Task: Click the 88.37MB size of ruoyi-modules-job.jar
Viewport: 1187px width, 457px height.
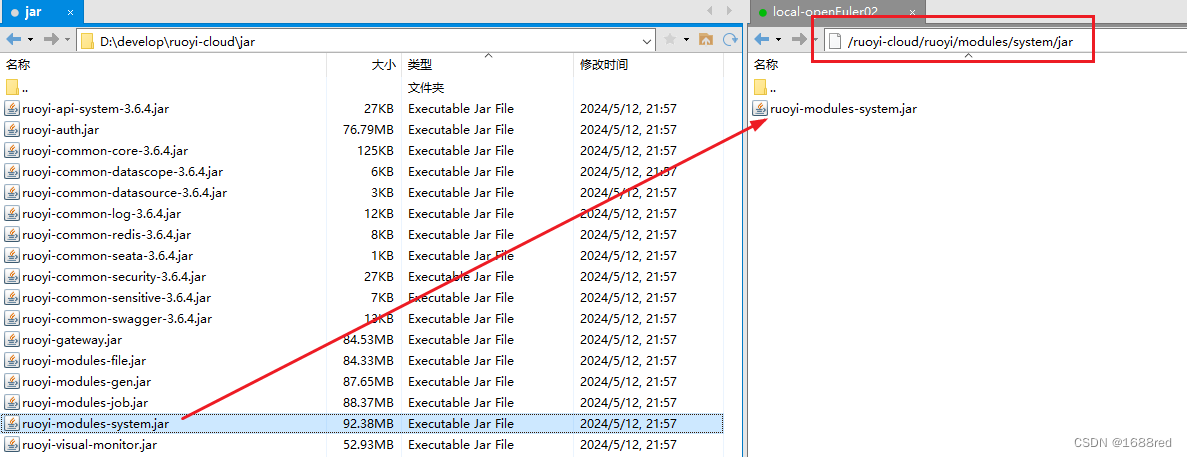Action: 368,403
